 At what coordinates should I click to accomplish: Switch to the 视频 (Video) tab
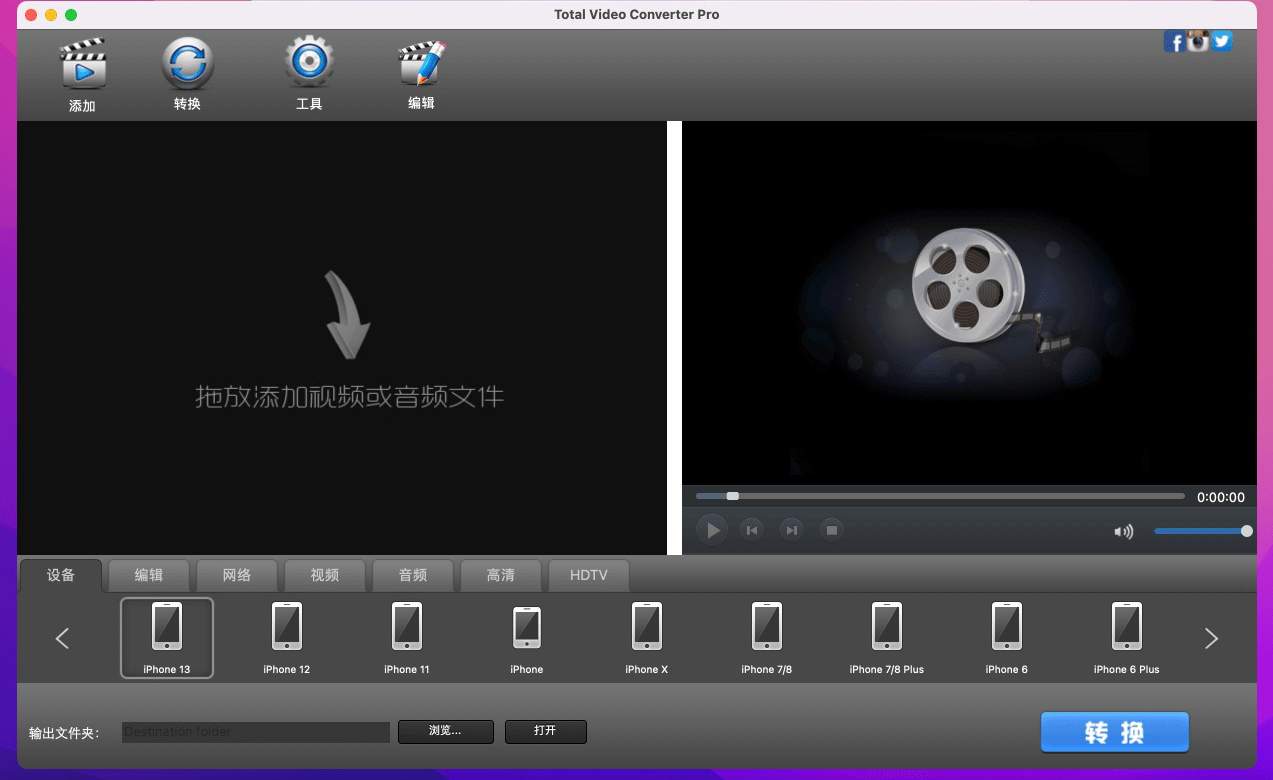pos(325,575)
